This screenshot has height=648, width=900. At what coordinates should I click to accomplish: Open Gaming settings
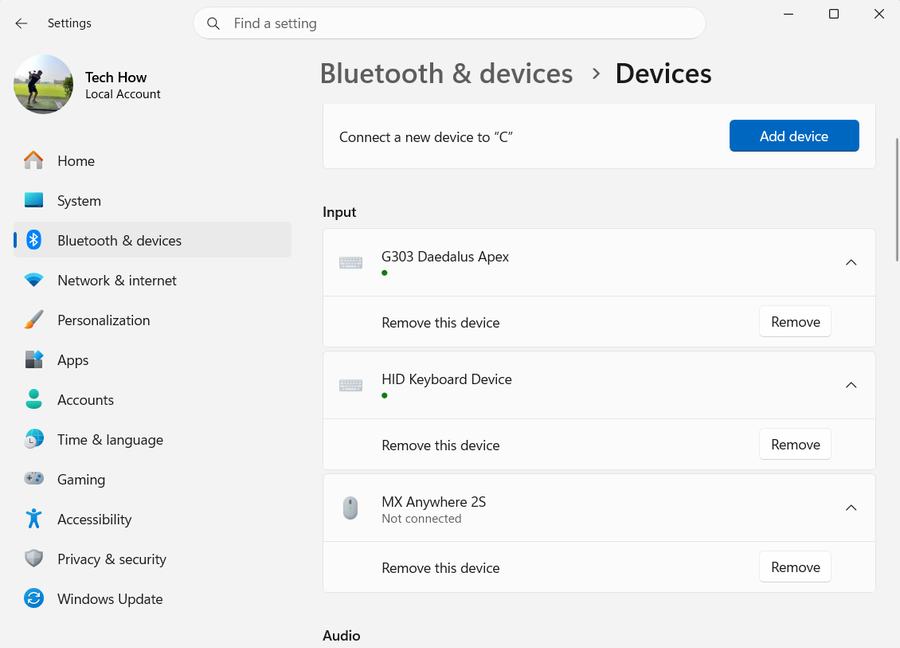point(152,479)
